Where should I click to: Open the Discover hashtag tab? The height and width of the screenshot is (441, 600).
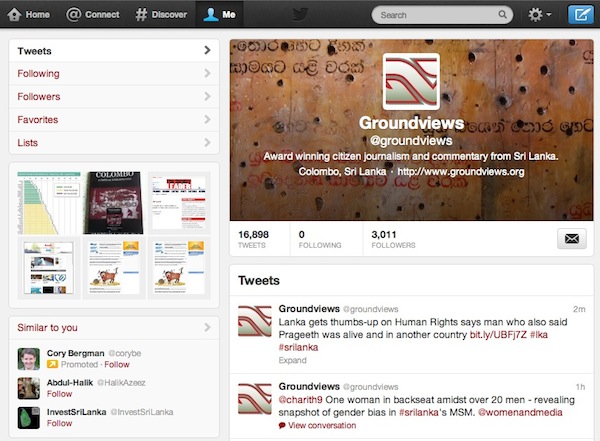(161, 15)
